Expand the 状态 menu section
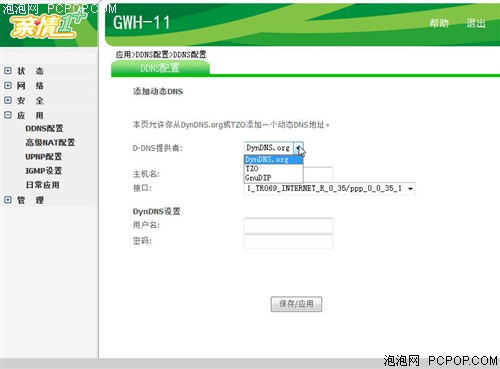Screen dimensions: 500x369 (8, 71)
